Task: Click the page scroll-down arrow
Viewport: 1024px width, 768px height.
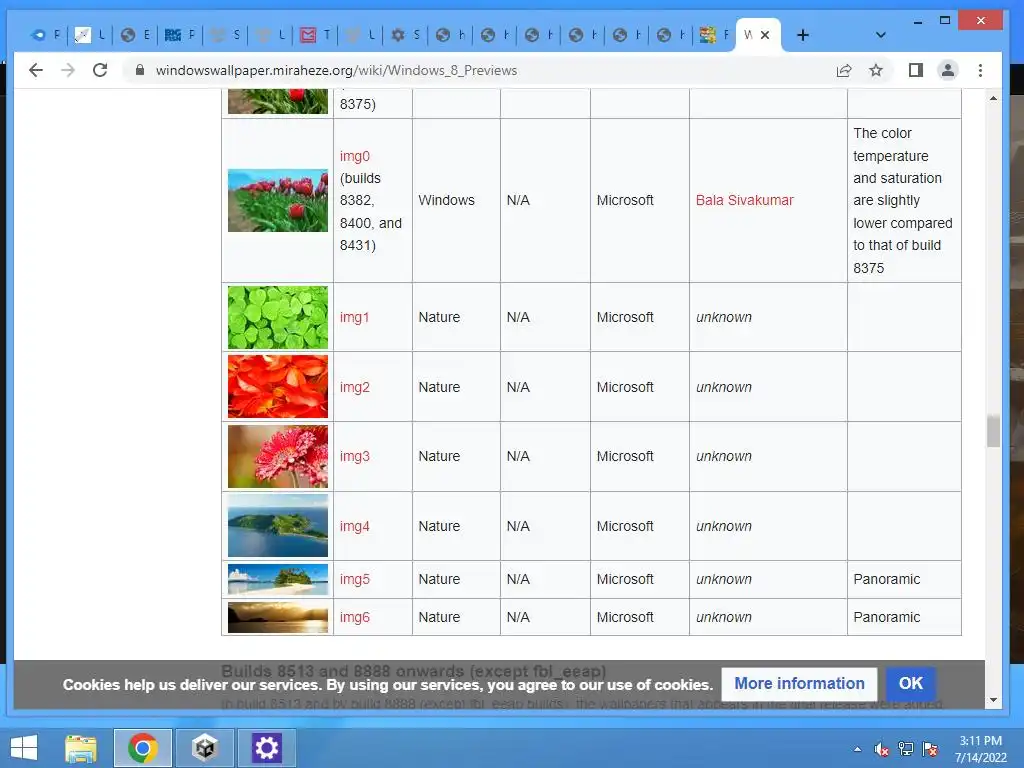Action: [993, 700]
